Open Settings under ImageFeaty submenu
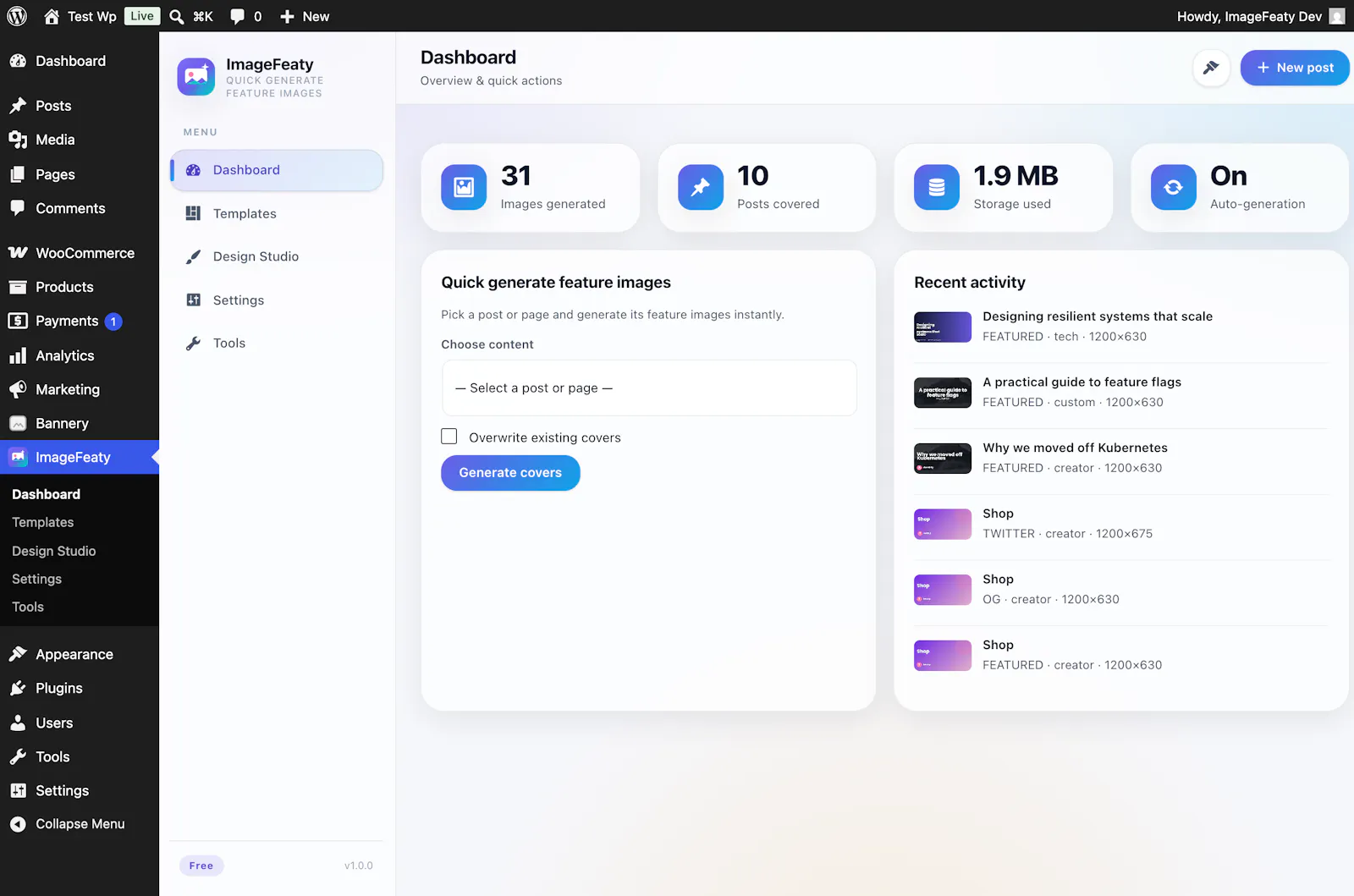Screen dimensions: 1354x896 (x=37, y=580)
